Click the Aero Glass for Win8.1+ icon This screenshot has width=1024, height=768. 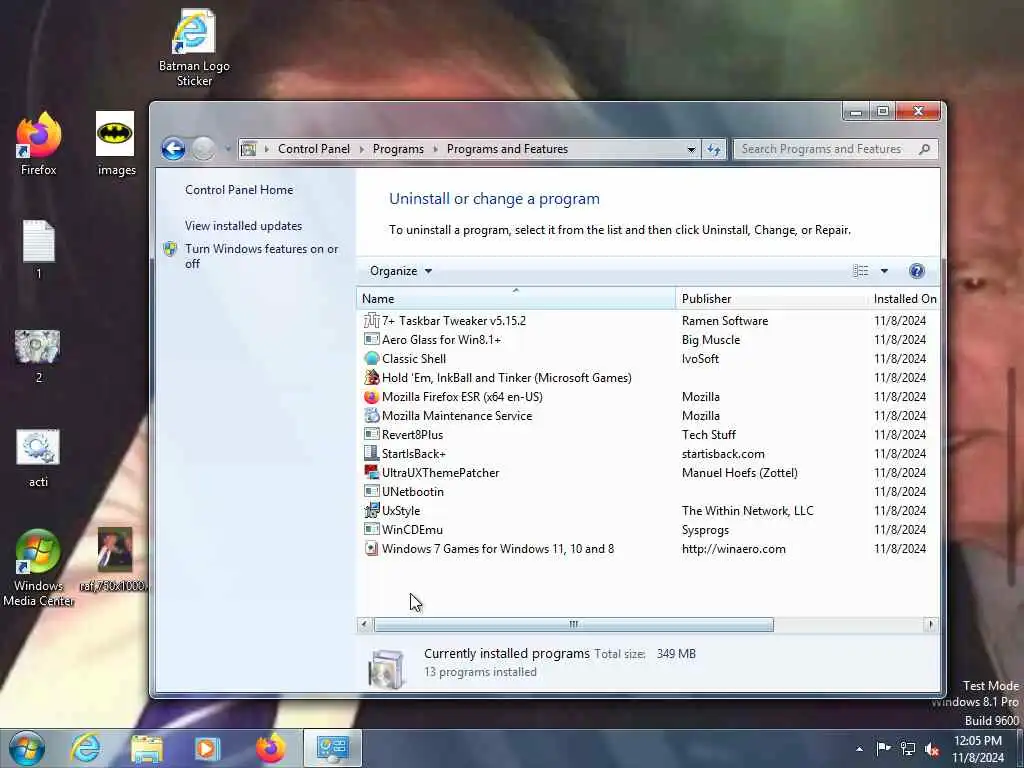click(x=372, y=340)
